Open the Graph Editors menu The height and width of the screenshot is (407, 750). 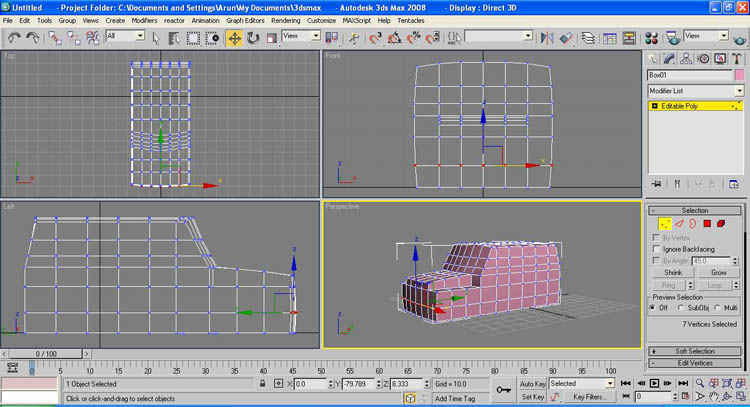[245, 21]
